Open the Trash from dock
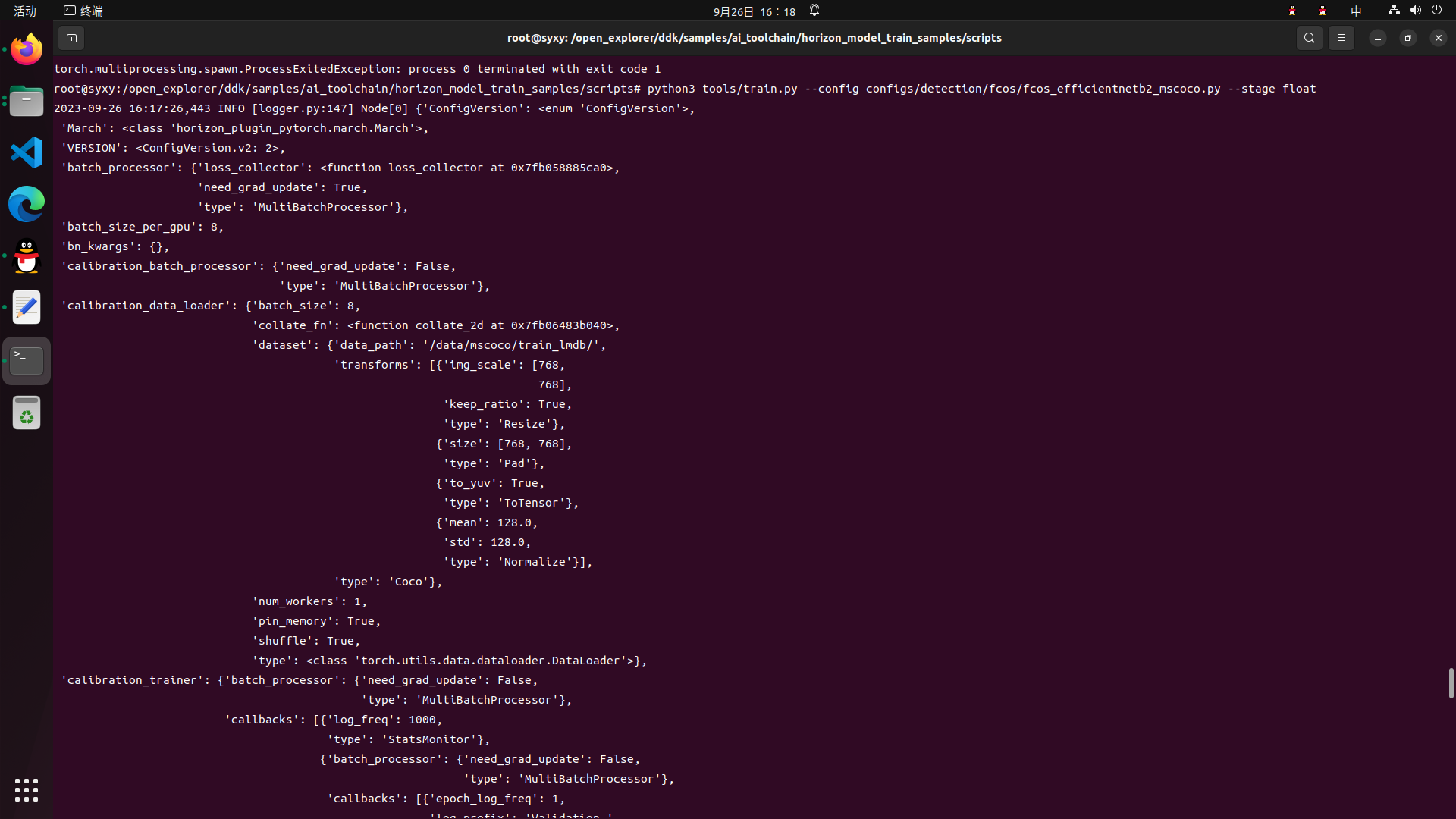 pyautogui.click(x=27, y=413)
